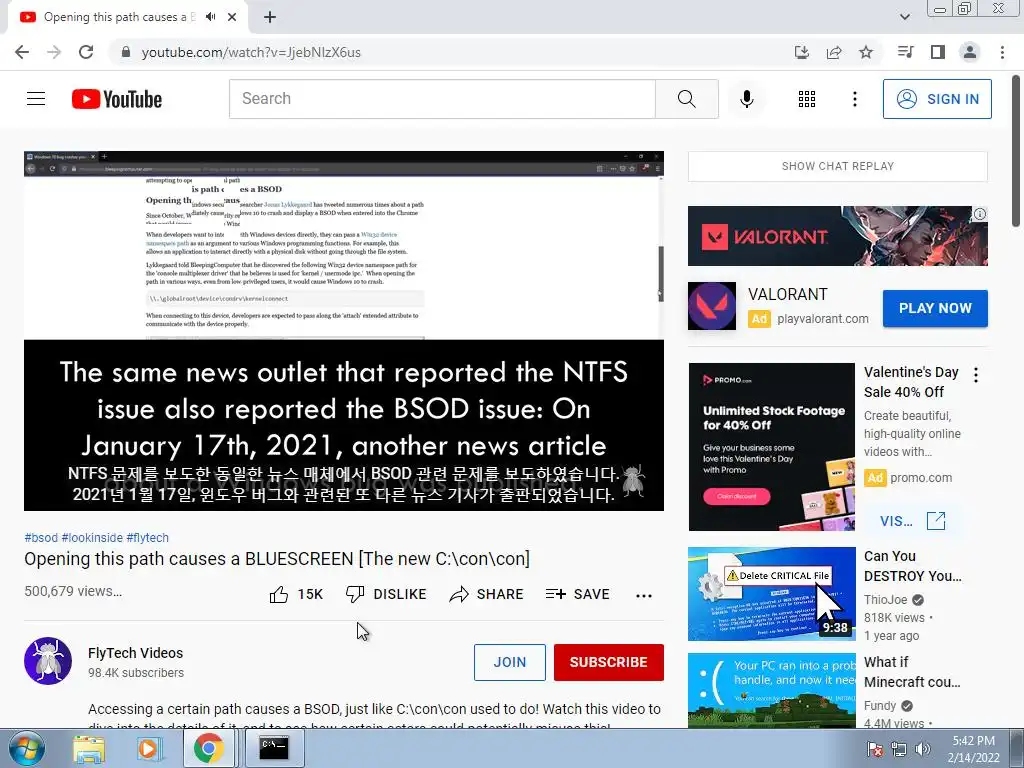Like the video with thumbs up
Viewport: 1024px width, 768px height.
pyautogui.click(x=296, y=594)
